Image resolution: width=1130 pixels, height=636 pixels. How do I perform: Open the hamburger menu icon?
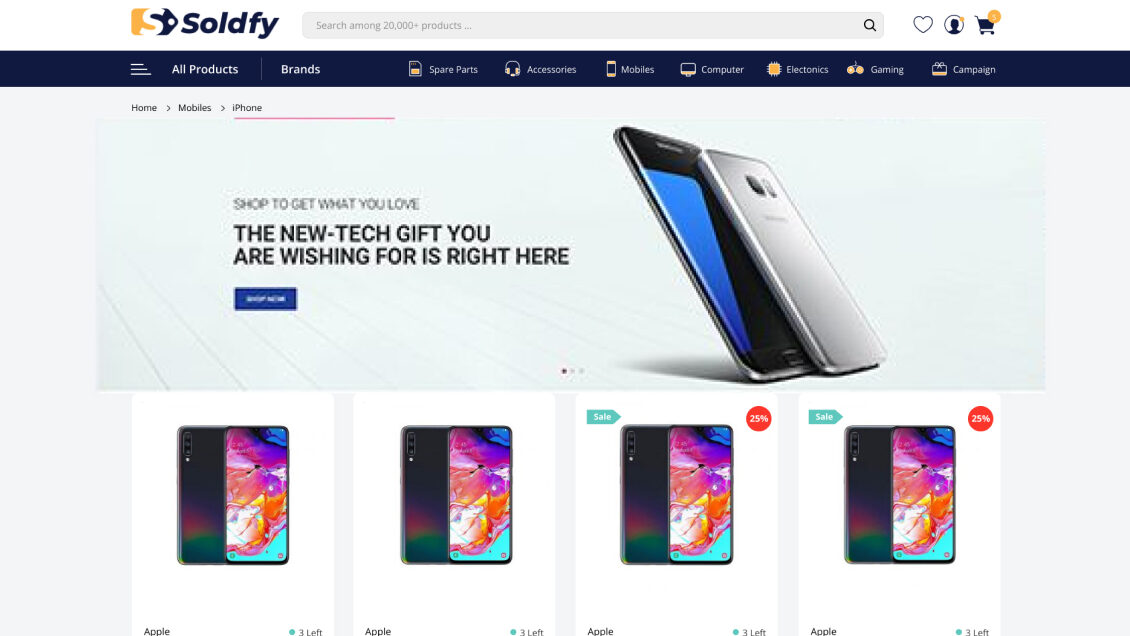141,69
